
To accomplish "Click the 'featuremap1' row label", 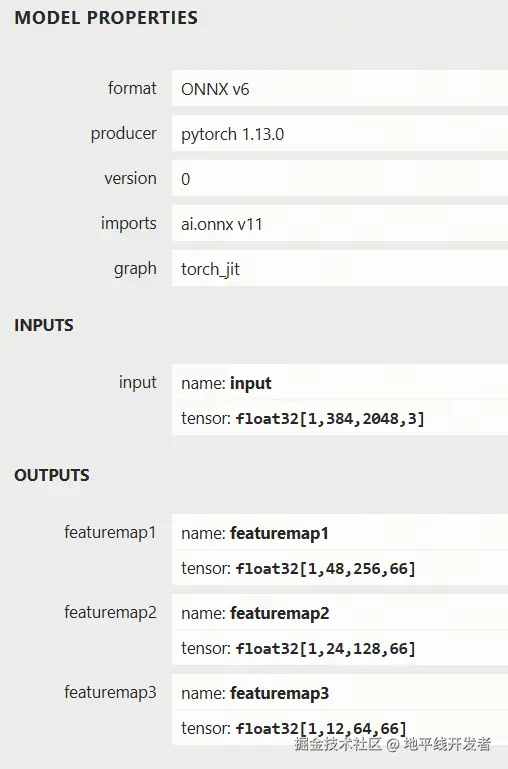I will click(110, 532).
